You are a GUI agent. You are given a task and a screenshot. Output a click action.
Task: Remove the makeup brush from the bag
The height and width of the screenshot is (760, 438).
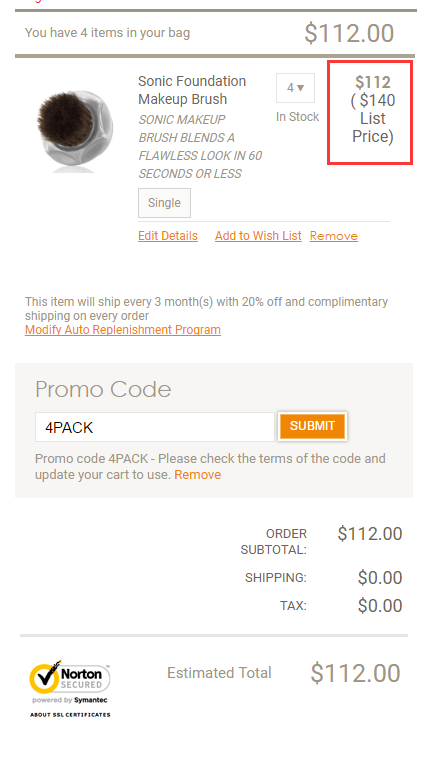[x=334, y=236]
